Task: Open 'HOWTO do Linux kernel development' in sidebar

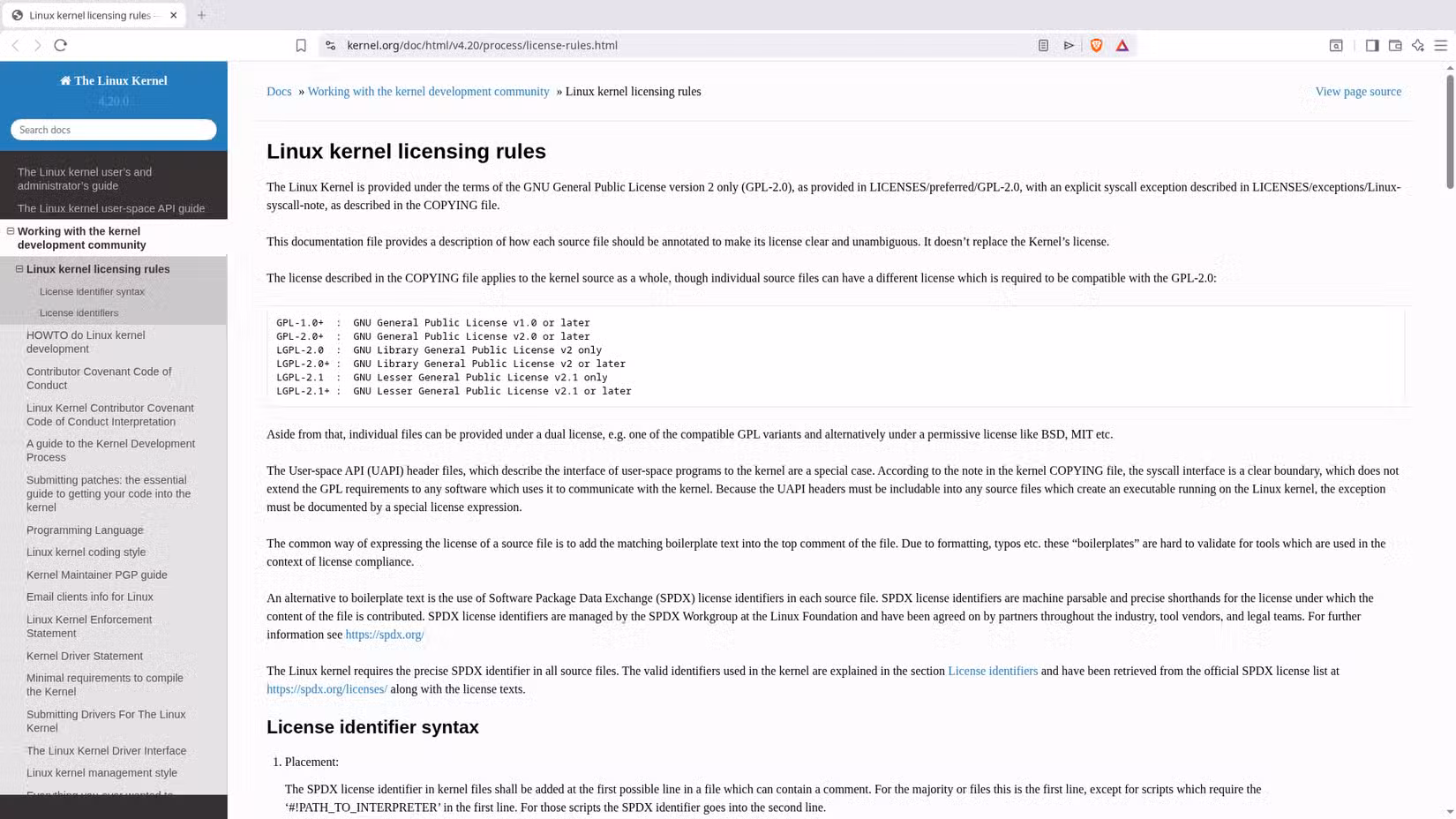Action: (x=86, y=342)
